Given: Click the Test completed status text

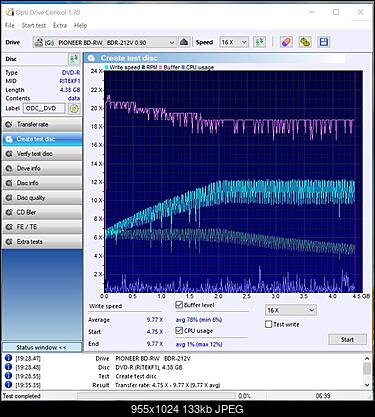Looking at the screenshot, I should coord(22,396).
